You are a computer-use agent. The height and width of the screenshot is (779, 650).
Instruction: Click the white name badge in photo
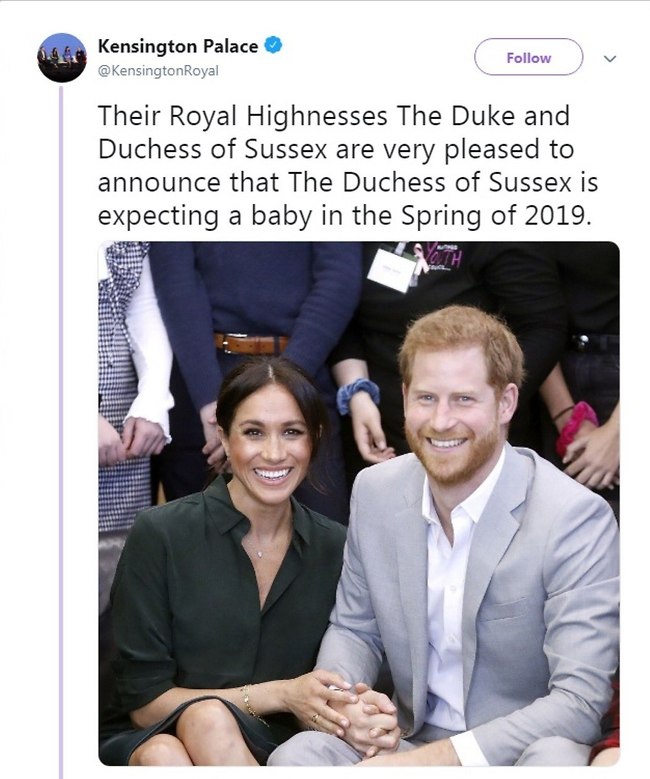[393, 270]
